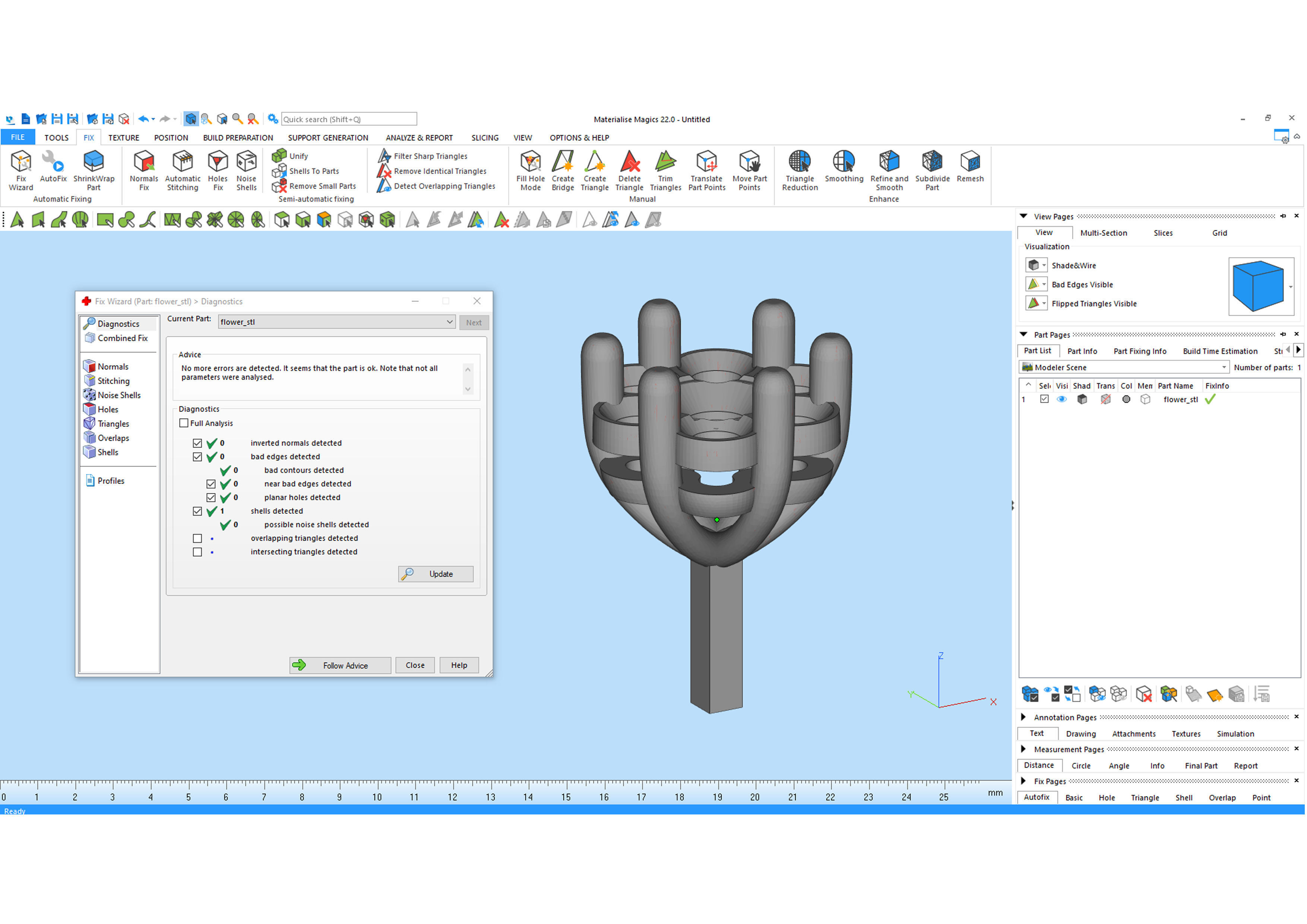Collapse the Part Pages panel

1023,335
